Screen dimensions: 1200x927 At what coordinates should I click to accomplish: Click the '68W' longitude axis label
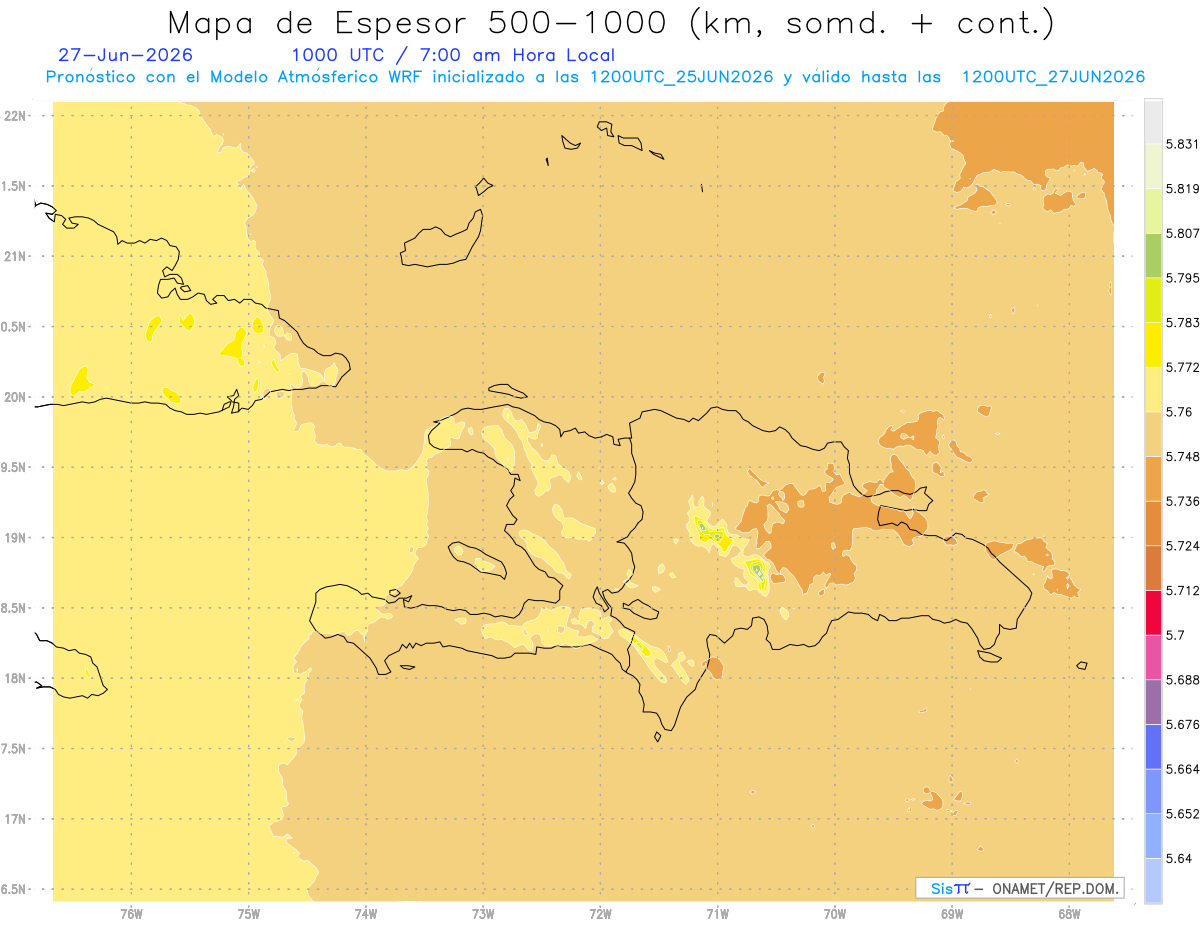[x=1069, y=913]
